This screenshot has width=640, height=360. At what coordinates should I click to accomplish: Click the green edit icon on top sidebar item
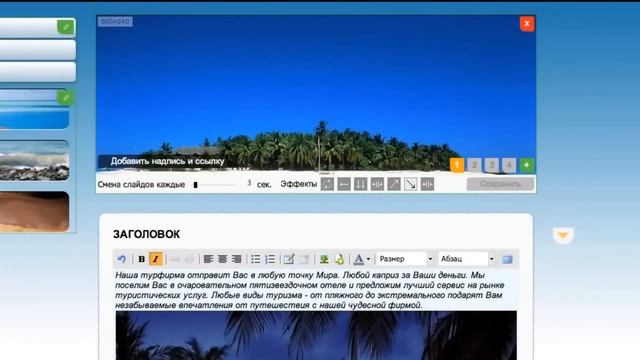(x=65, y=27)
